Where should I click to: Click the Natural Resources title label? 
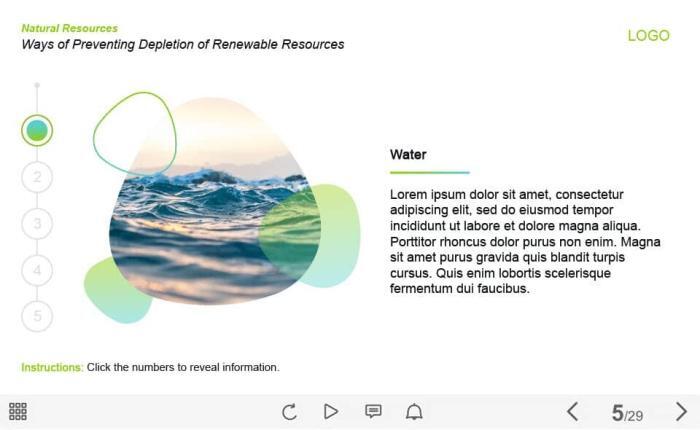pos(69,28)
